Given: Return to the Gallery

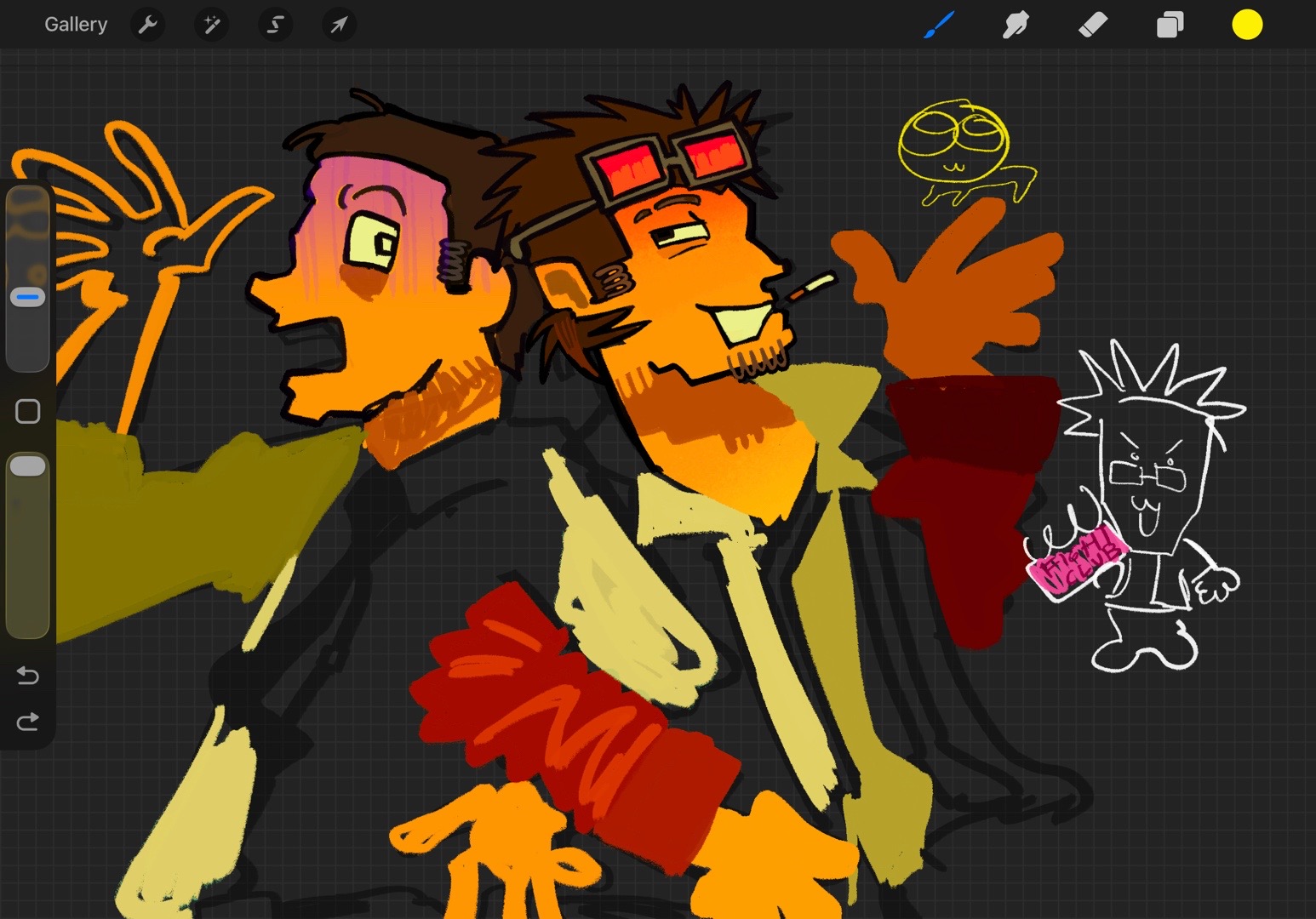Looking at the screenshot, I should click(76, 25).
